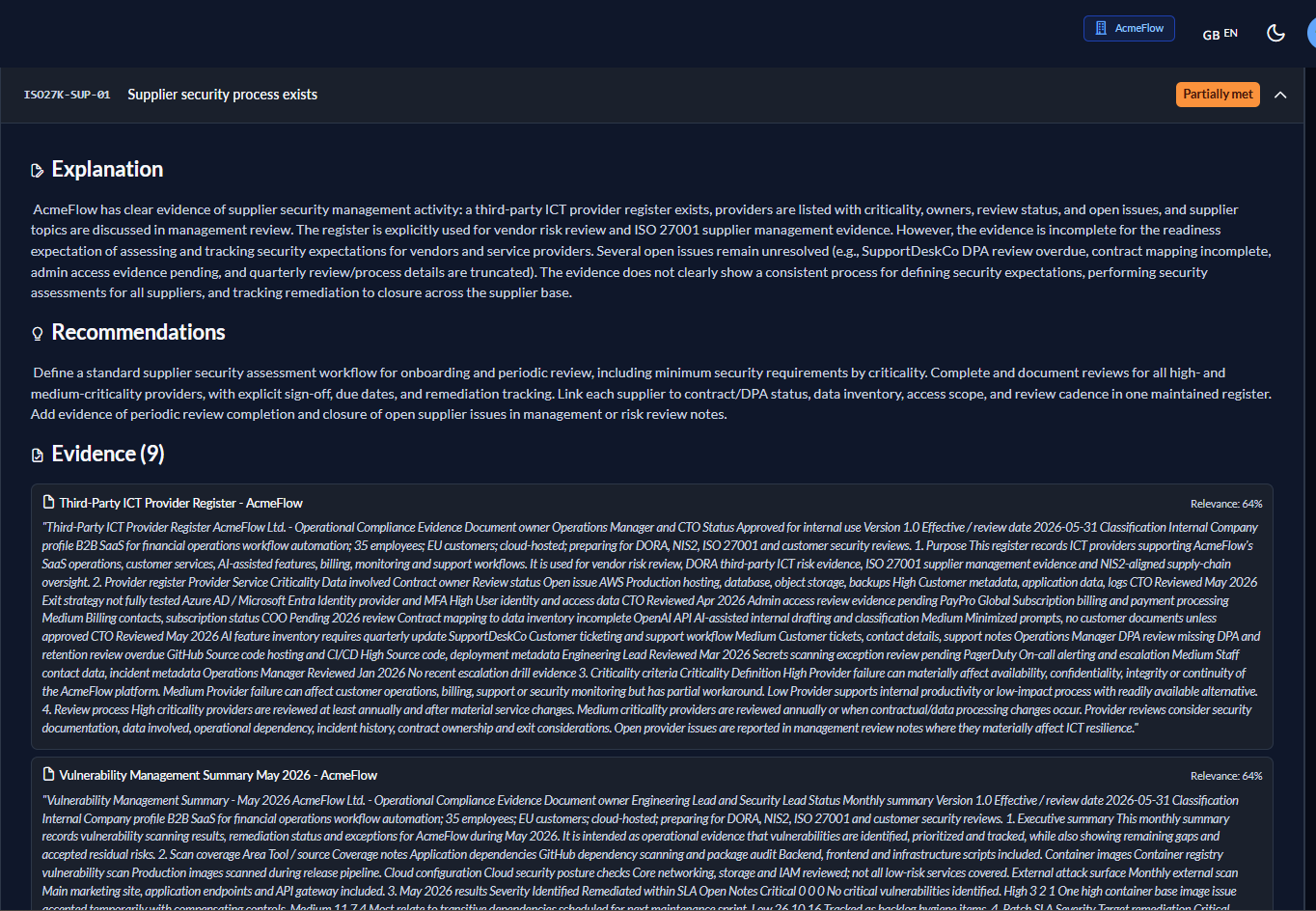The image size is (1316, 911).
Task: Click Relevance: 64% on the ICT Provider Register card
Action: (x=1226, y=504)
